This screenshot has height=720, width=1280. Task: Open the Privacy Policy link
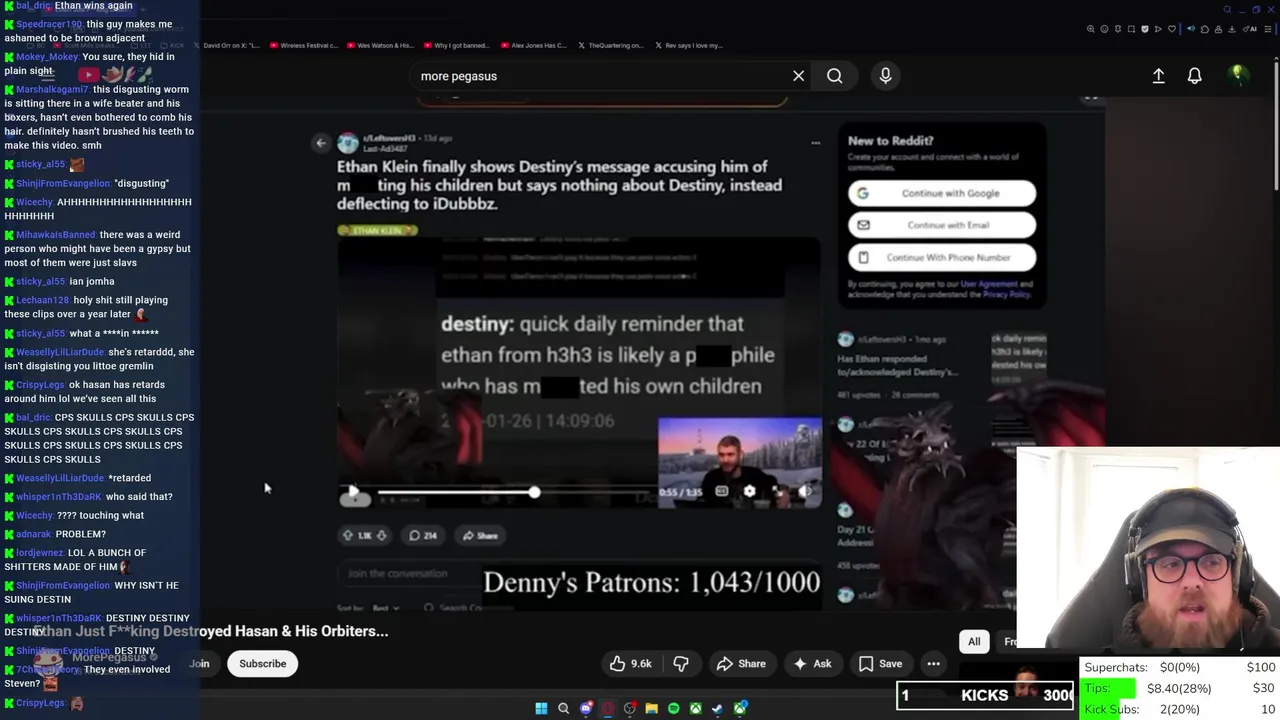1008,295
